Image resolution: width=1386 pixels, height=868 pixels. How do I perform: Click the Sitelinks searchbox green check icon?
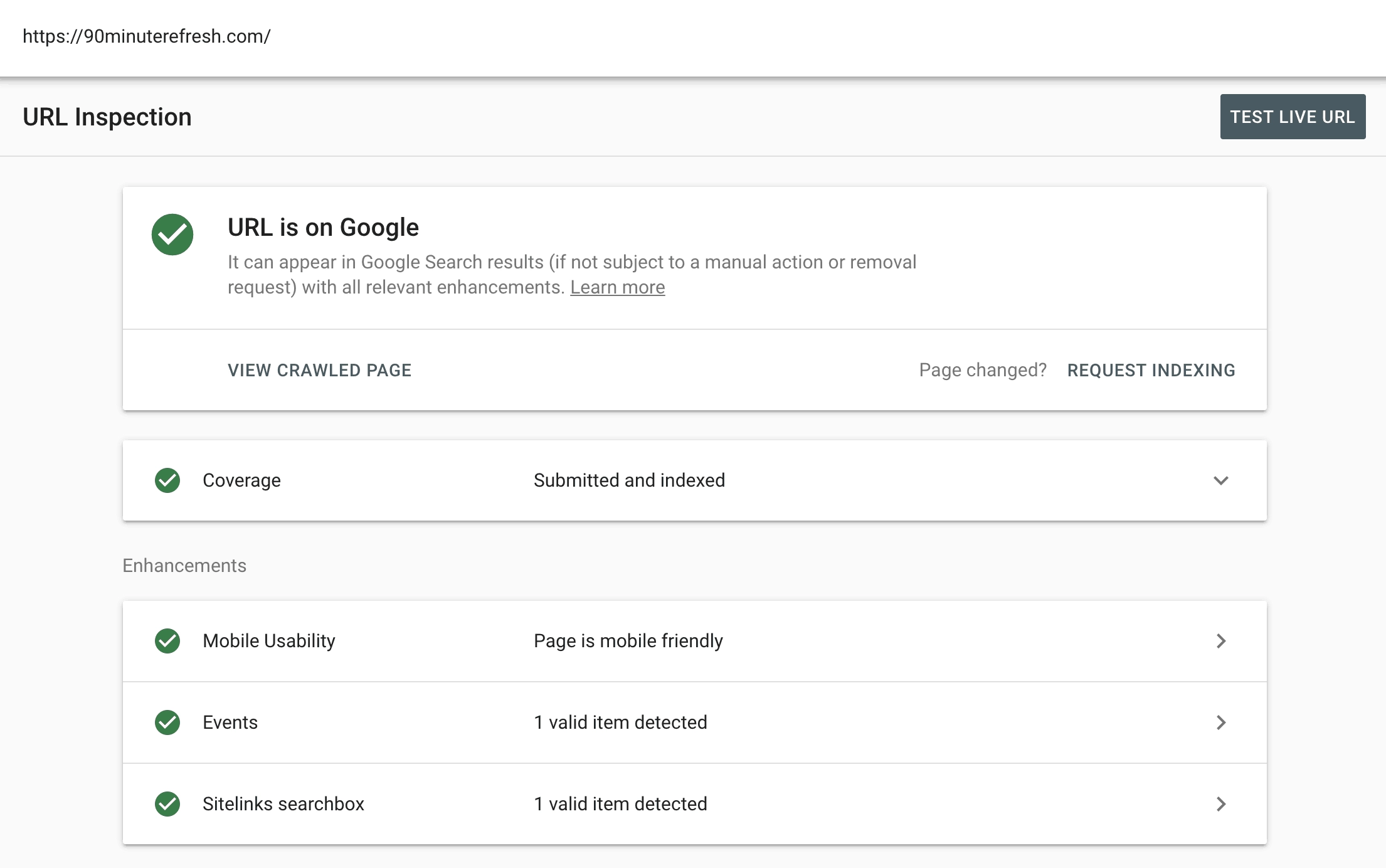coord(167,804)
